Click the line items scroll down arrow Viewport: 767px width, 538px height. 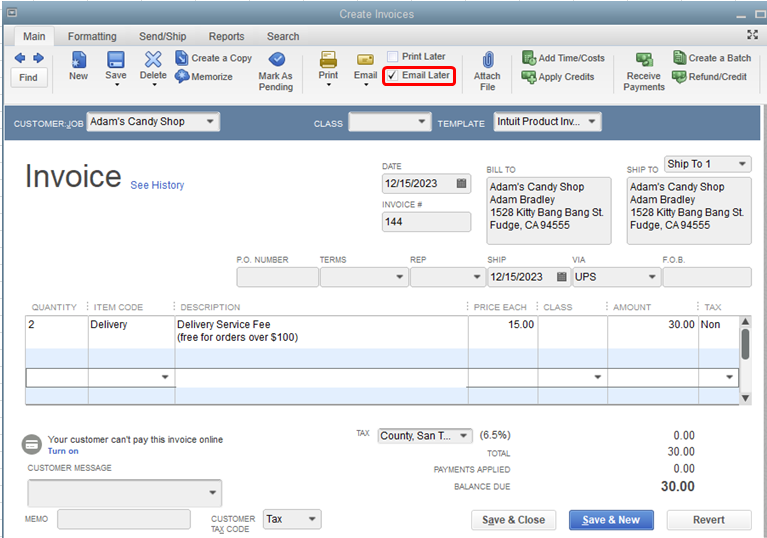(745, 398)
